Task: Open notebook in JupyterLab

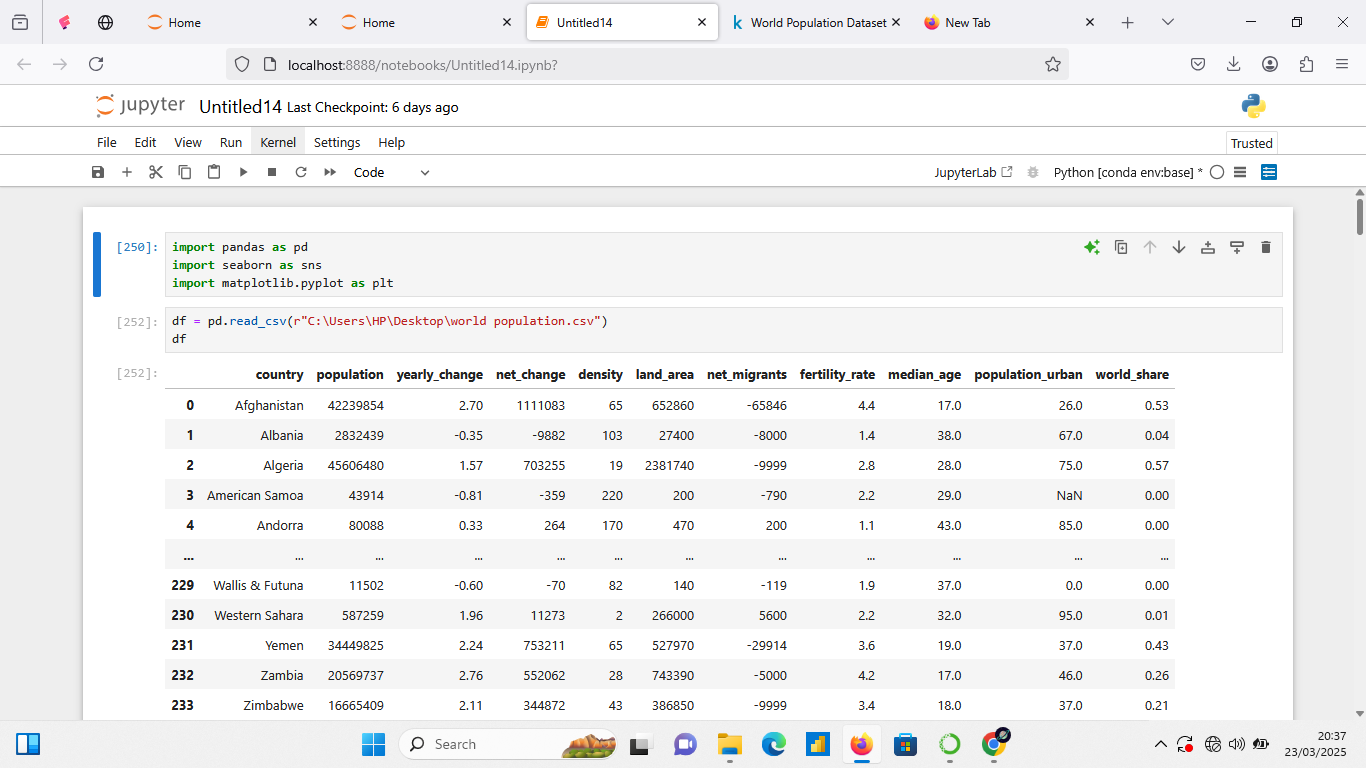Action: tap(973, 172)
